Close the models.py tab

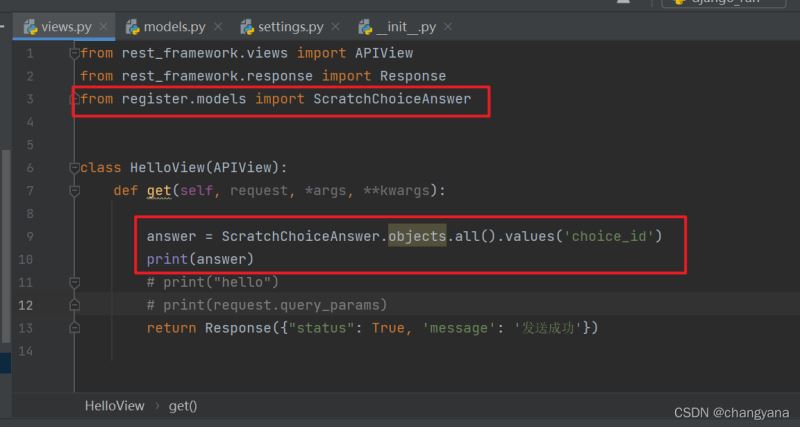click(x=216, y=27)
